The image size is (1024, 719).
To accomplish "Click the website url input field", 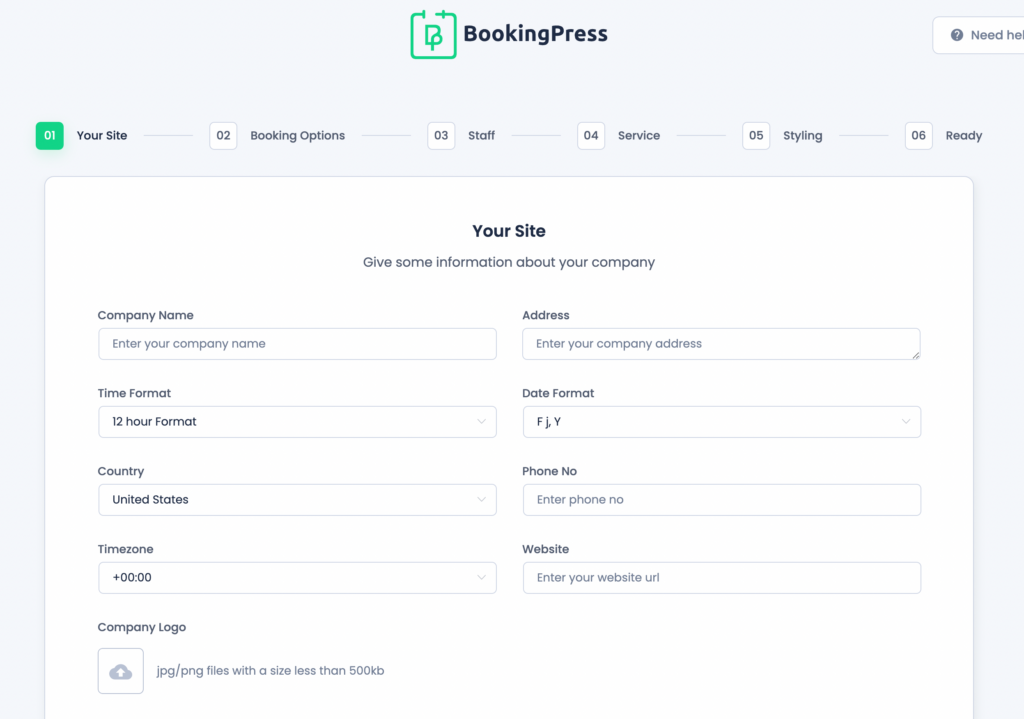I will pos(721,577).
